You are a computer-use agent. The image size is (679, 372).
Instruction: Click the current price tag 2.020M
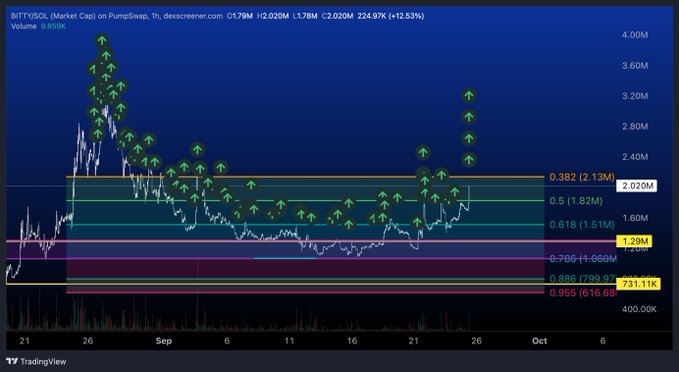pyautogui.click(x=637, y=186)
